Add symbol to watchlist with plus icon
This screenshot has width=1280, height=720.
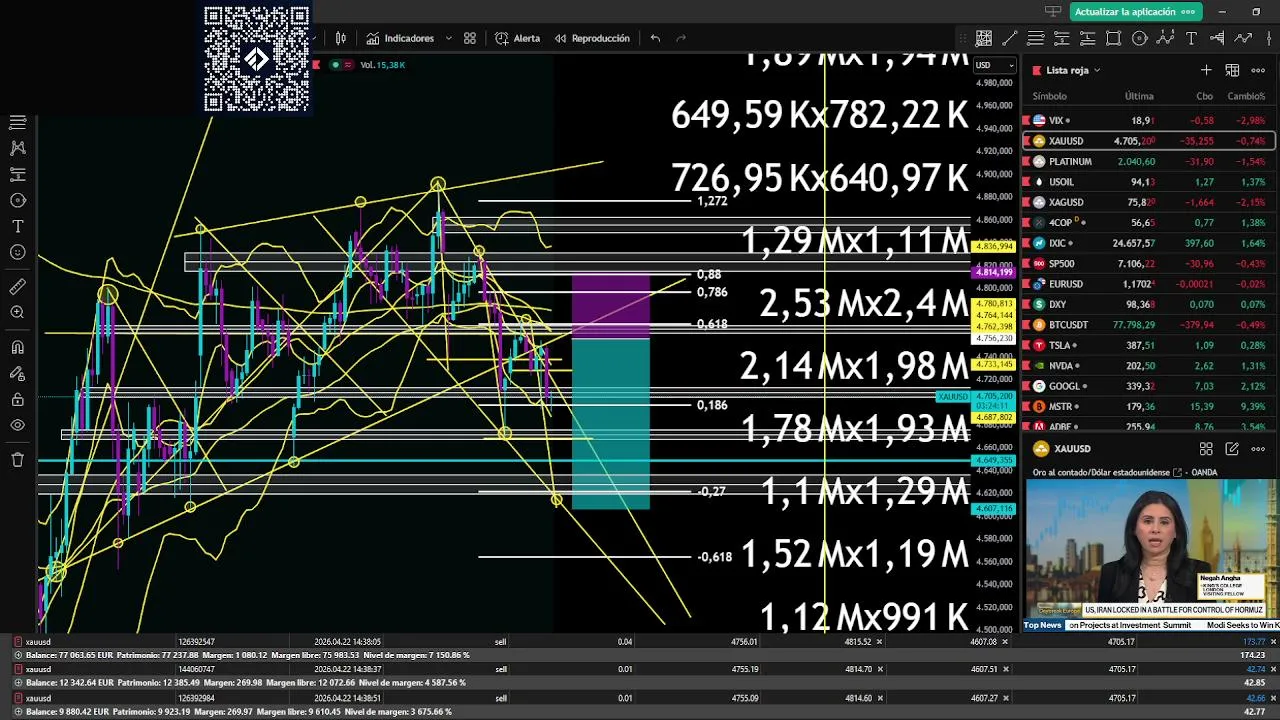1206,70
